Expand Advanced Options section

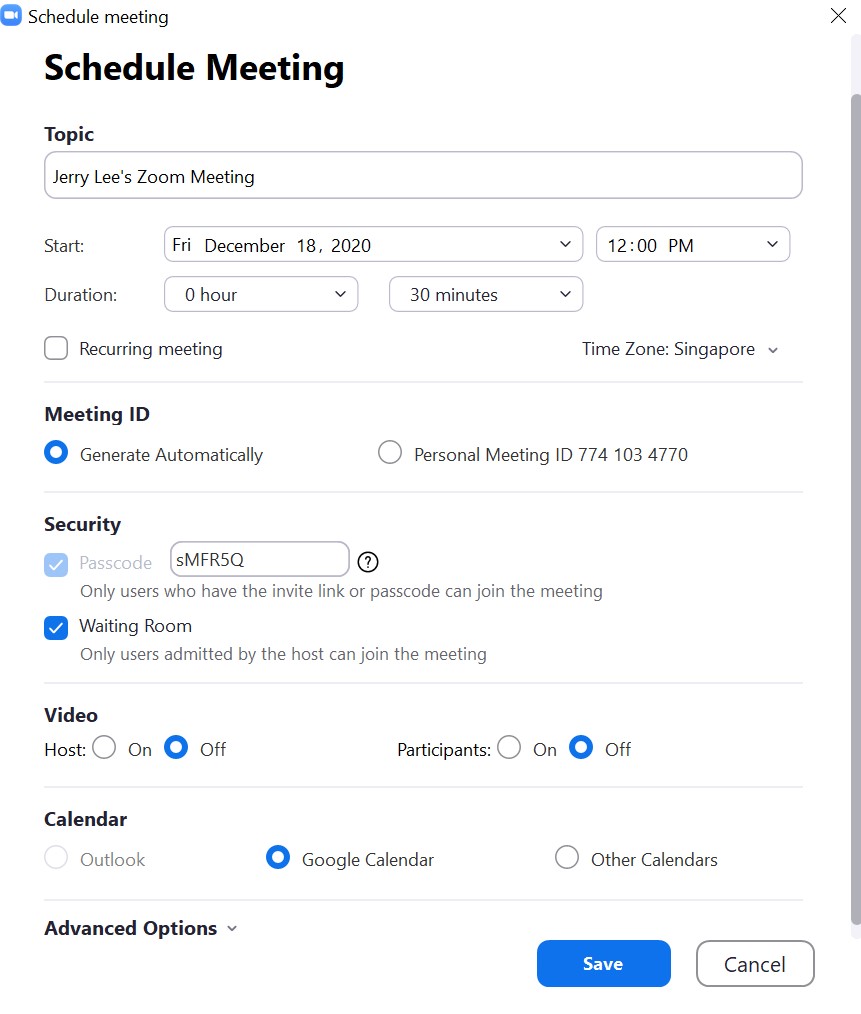click(140, 928)
